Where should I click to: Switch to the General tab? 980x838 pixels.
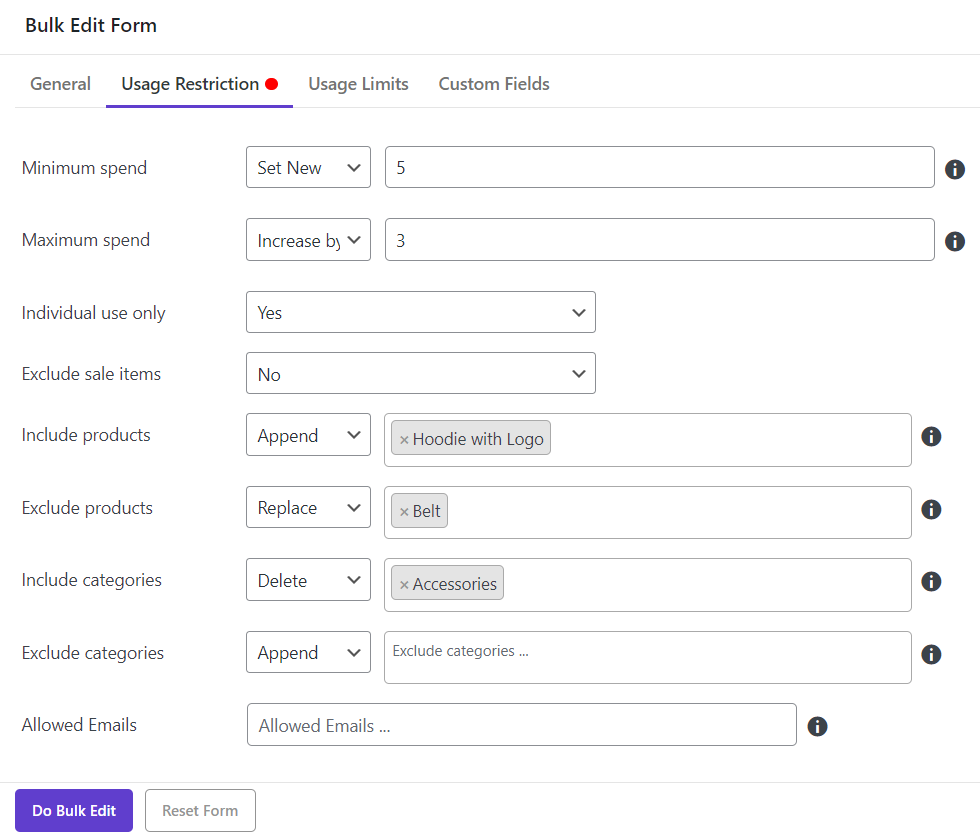(x=60, y=84)
